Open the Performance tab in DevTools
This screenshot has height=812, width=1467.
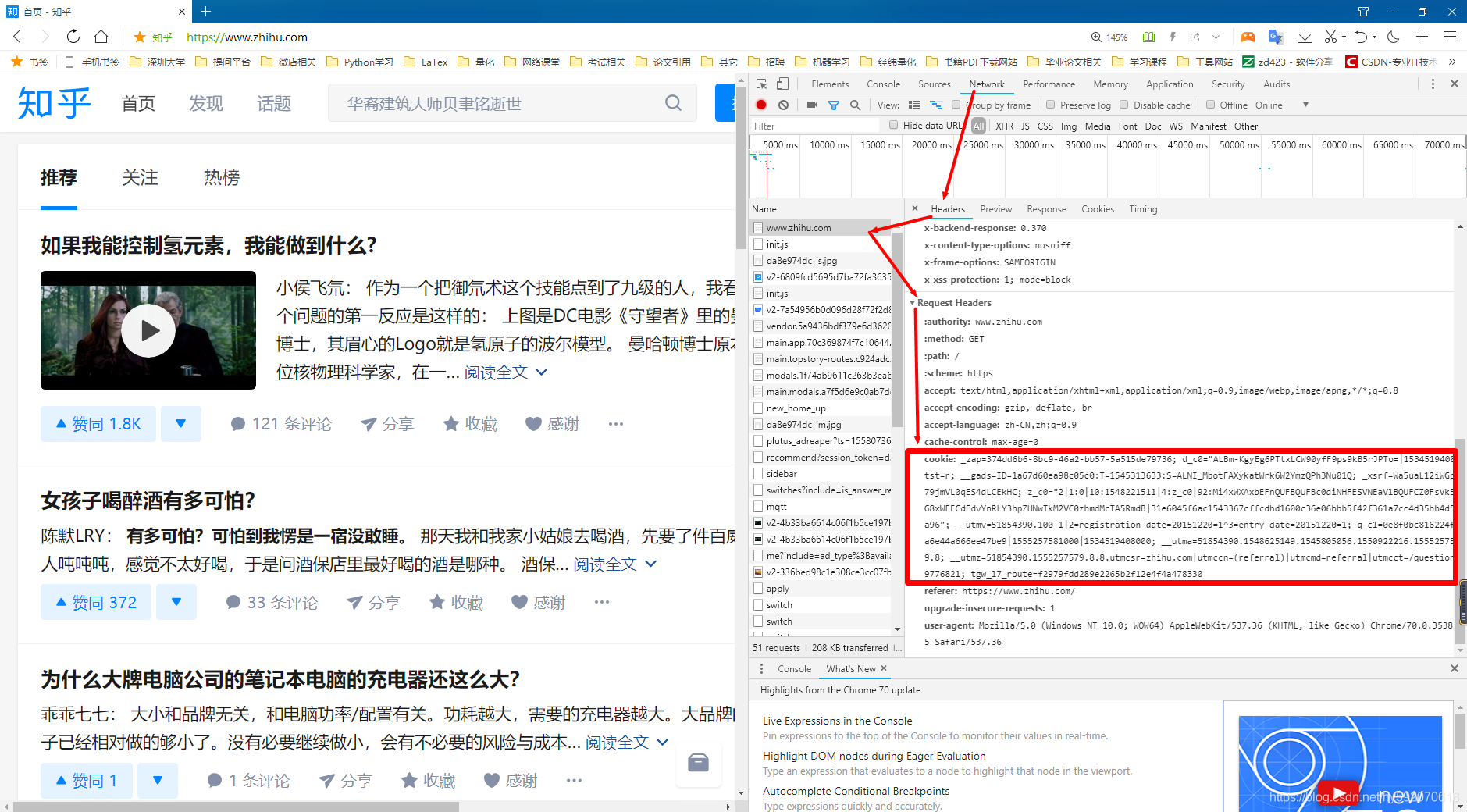(1049, 84)
